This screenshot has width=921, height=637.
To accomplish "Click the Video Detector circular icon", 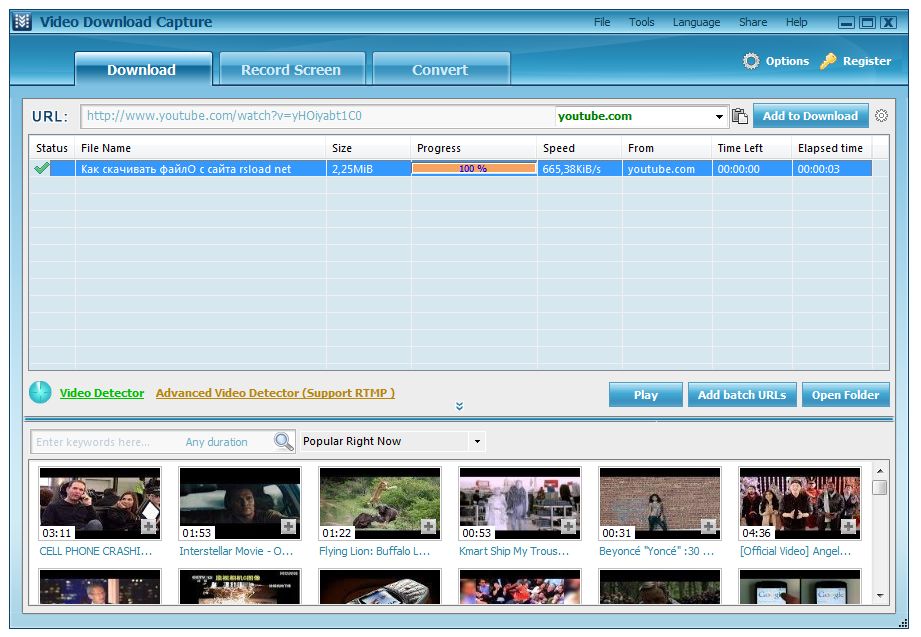I will click(x=40, y=393).
